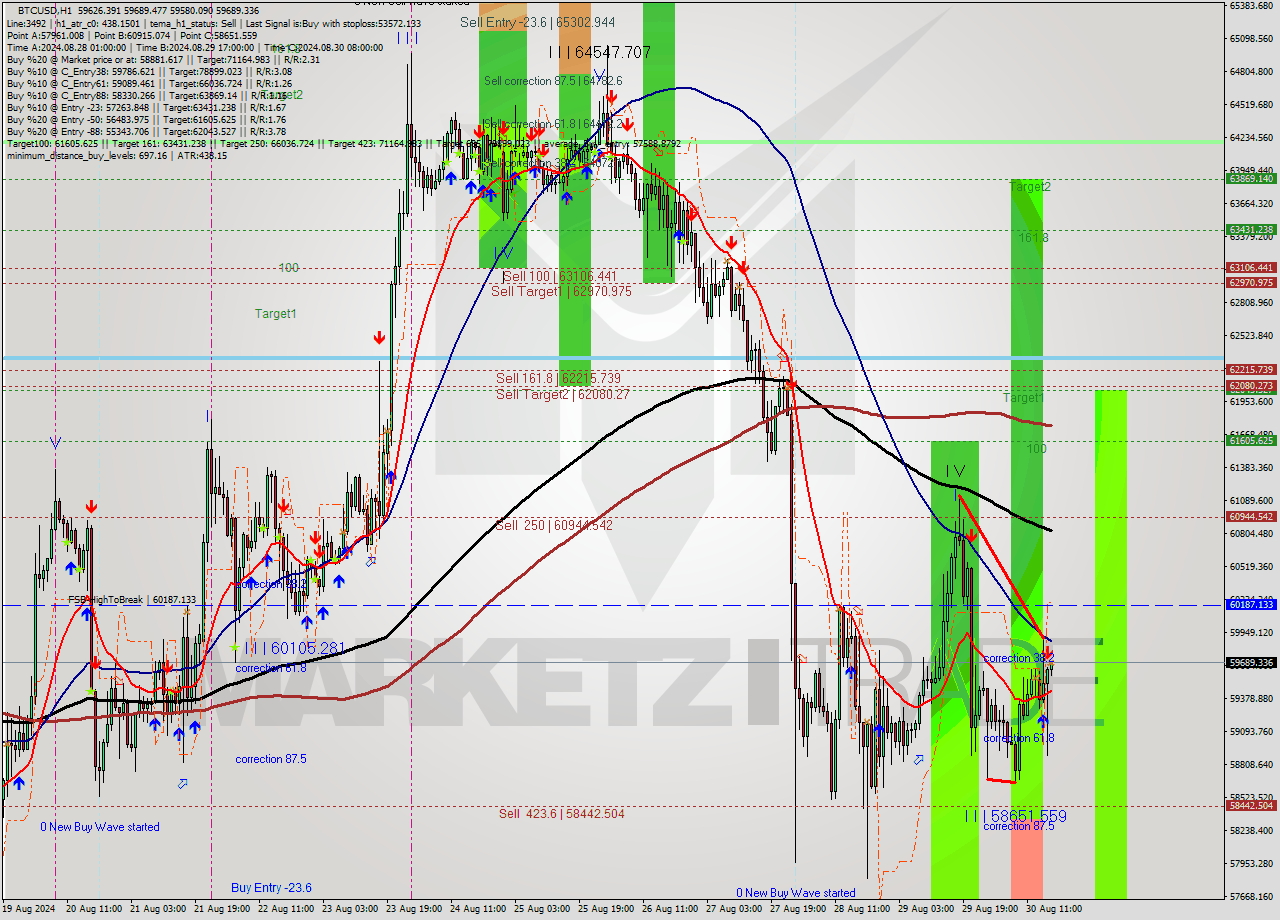This screenshot has height=920, width=1280.
Task: Select the 'I I I 60105.281' wave label
Action: pos(295,648)
